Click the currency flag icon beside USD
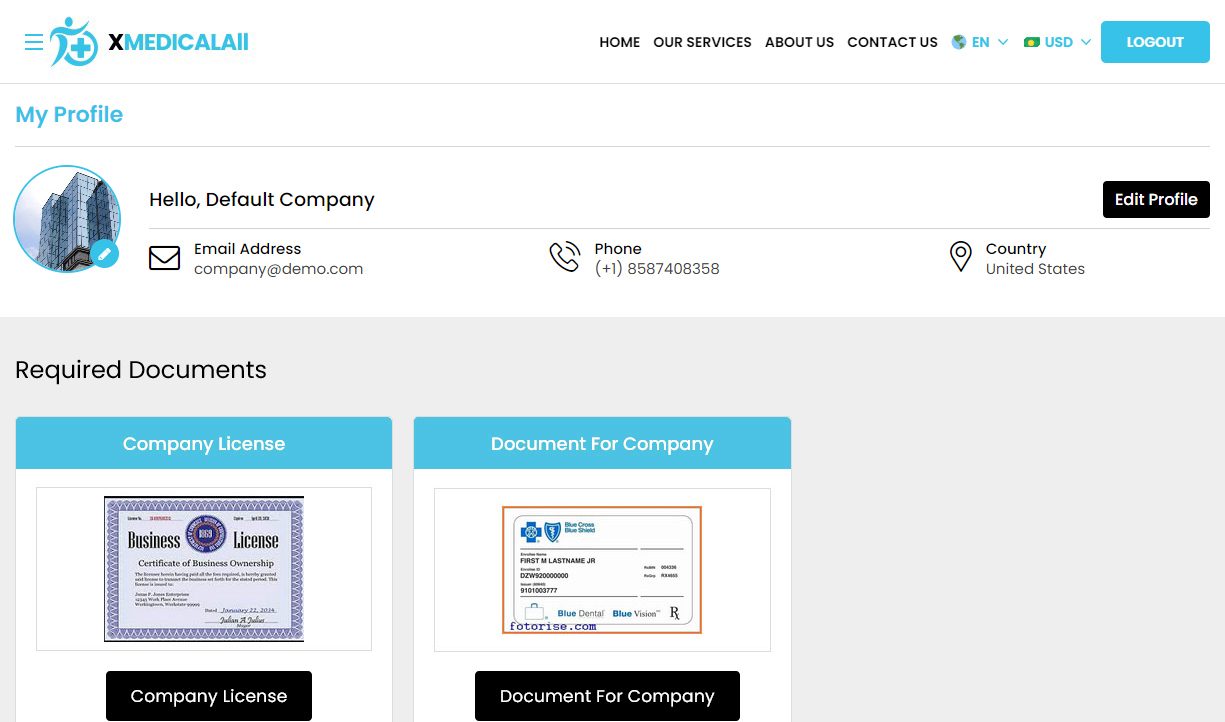1225x722 pixels. coord(1032,42)
